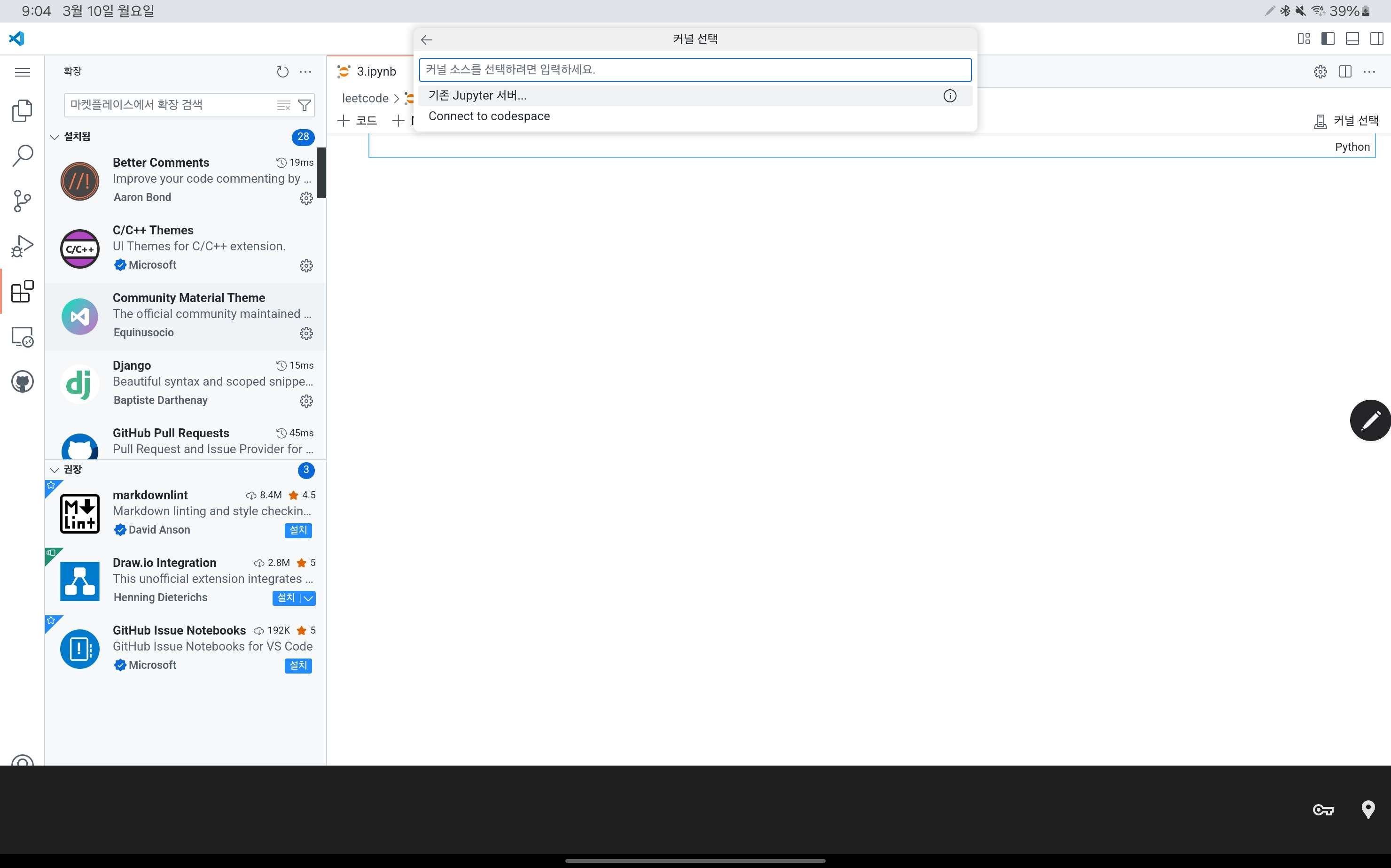The height and width of the screenshot is (868, 1391).
Task: Open Community Material Theme manage gear
Action: [306, 333]
